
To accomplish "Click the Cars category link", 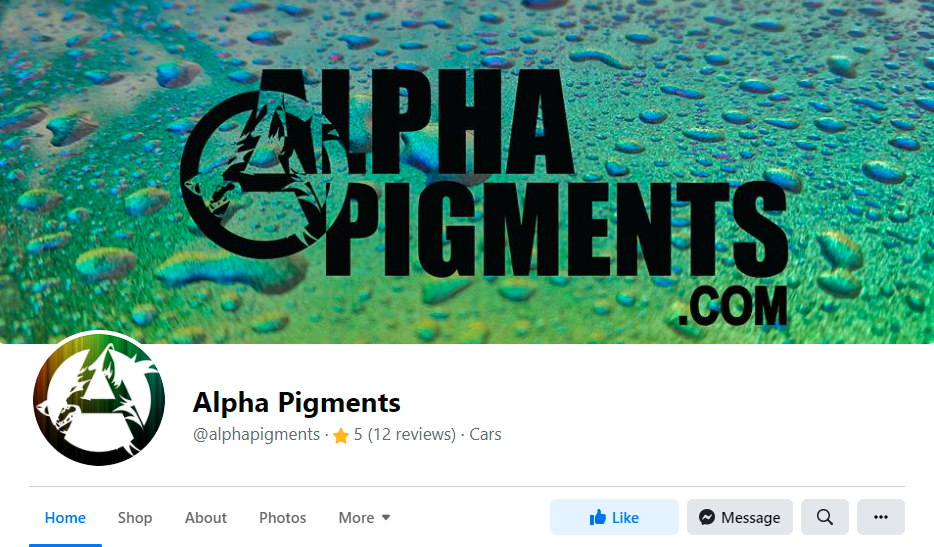I will (x=485, y=434).
